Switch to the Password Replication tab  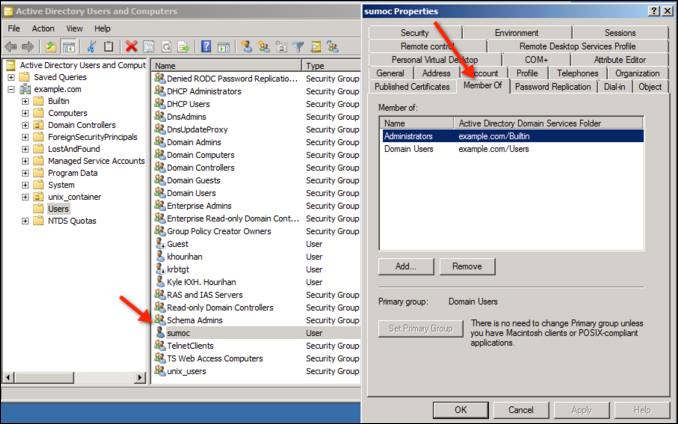tap(552, 87)
